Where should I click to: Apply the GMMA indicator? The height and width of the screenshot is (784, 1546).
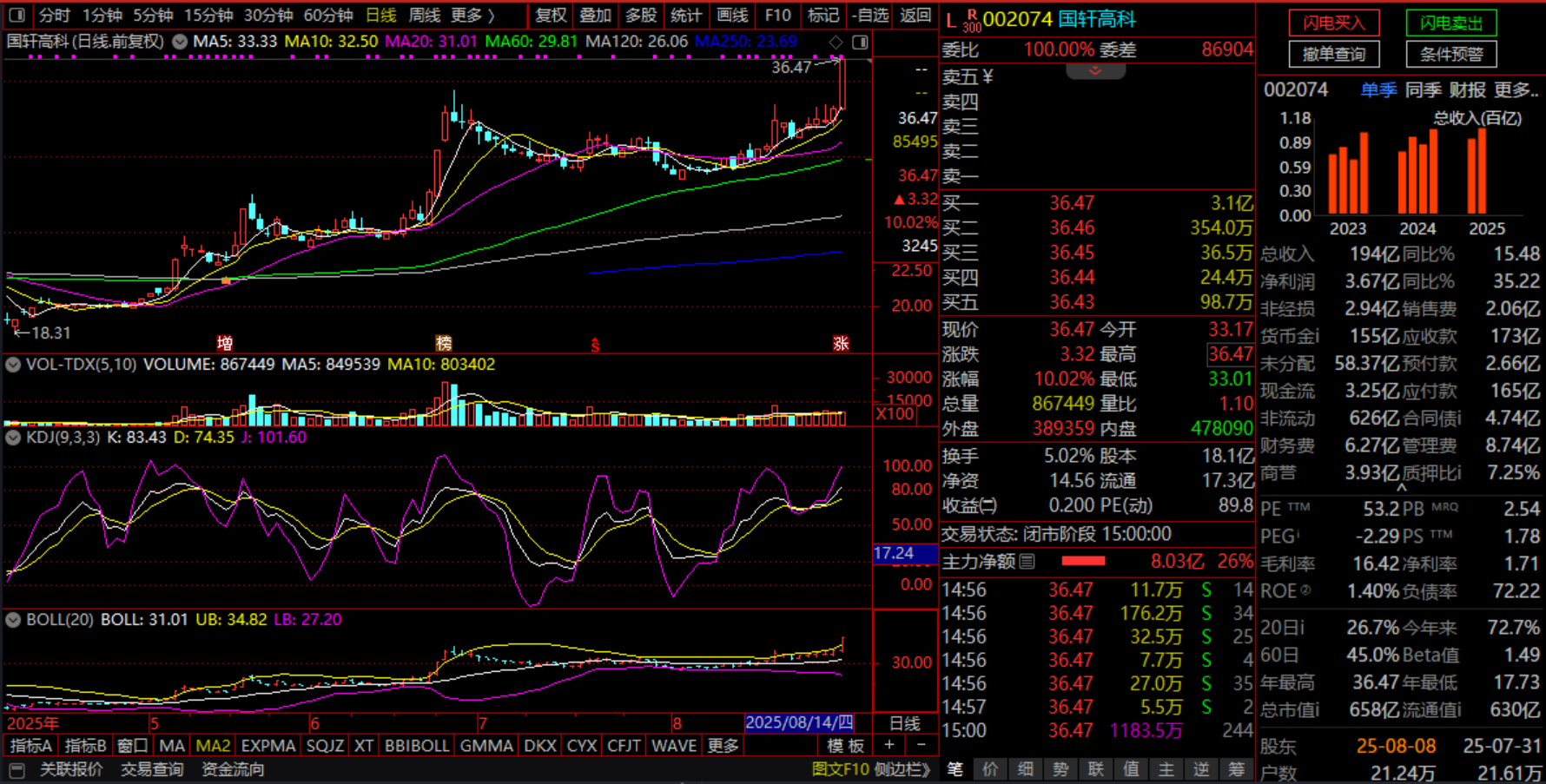(x=486, y=746)
